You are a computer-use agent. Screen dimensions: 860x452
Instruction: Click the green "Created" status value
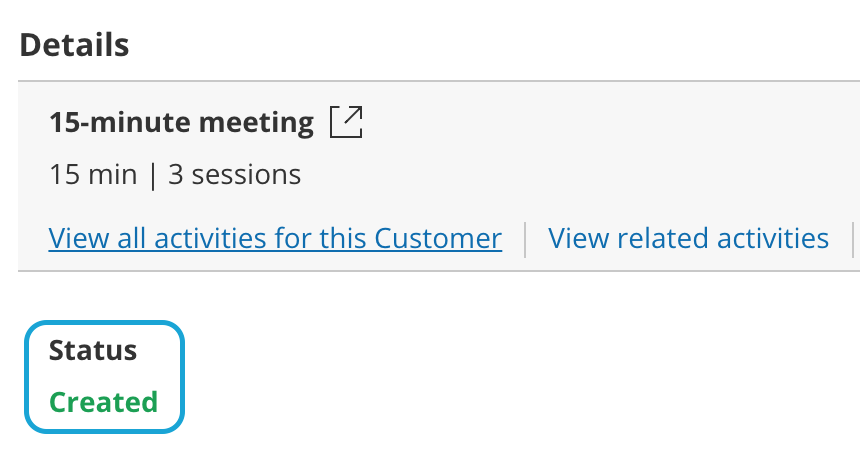104,402
